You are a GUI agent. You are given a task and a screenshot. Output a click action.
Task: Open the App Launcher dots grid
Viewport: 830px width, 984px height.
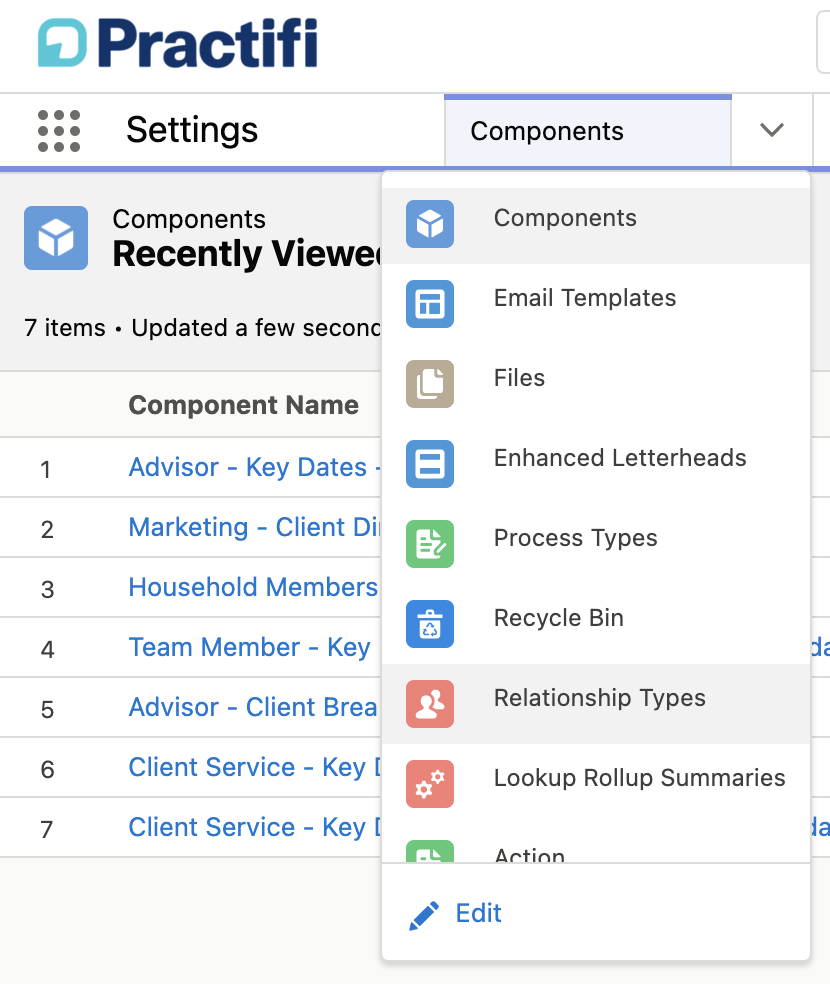click(x=59, y=131)
